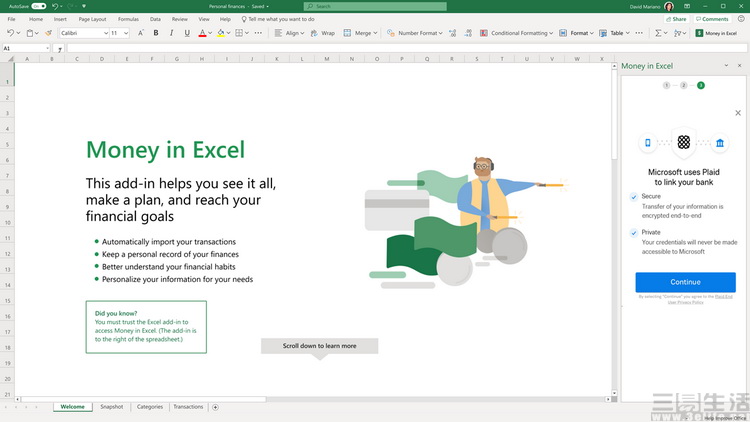Open the Format cells dropdown
The height and width of the screenshot is (422, 750).
tap(576, 33)
